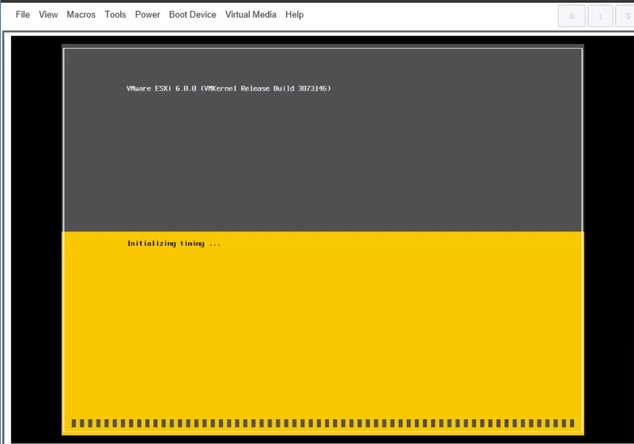Image resolution: width=634 pixels, height=444 pixels.
Task: Click the 'Initializing timing ...' status text
Action: click(x=174, y=243)
